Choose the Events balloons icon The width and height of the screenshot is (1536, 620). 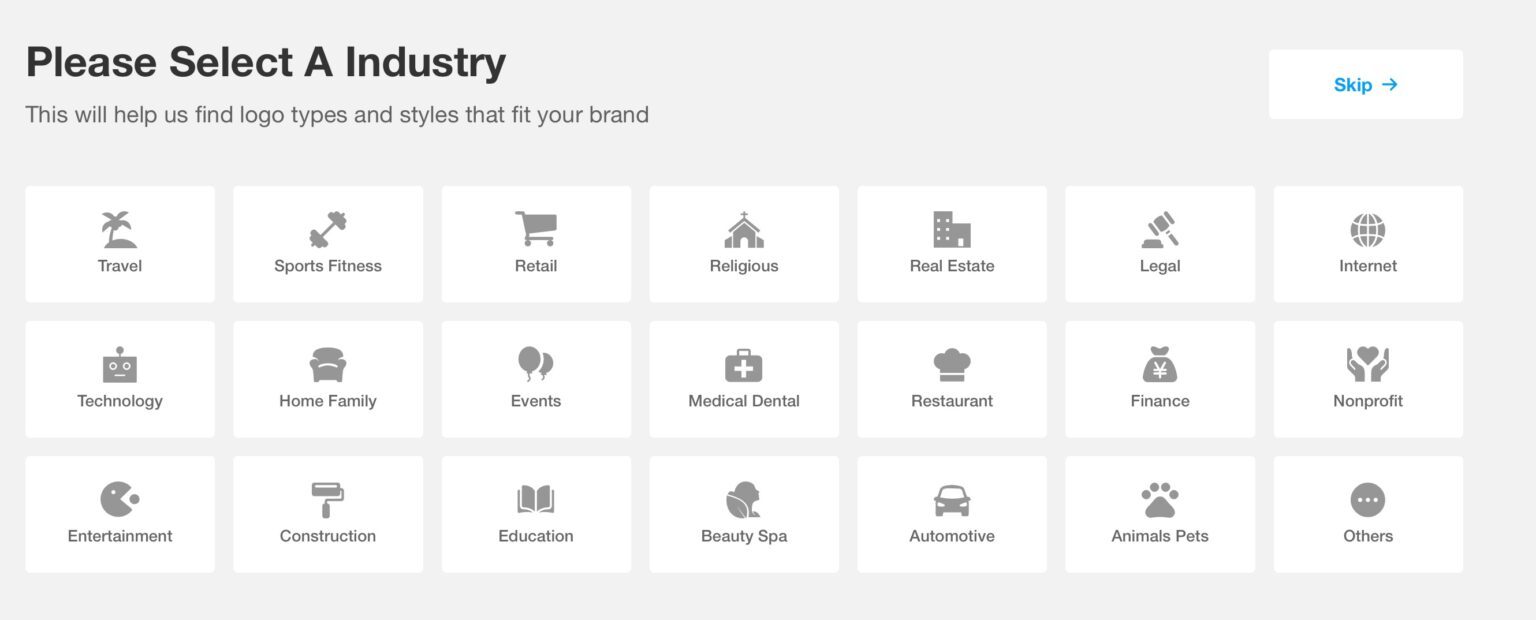(536, 365)
